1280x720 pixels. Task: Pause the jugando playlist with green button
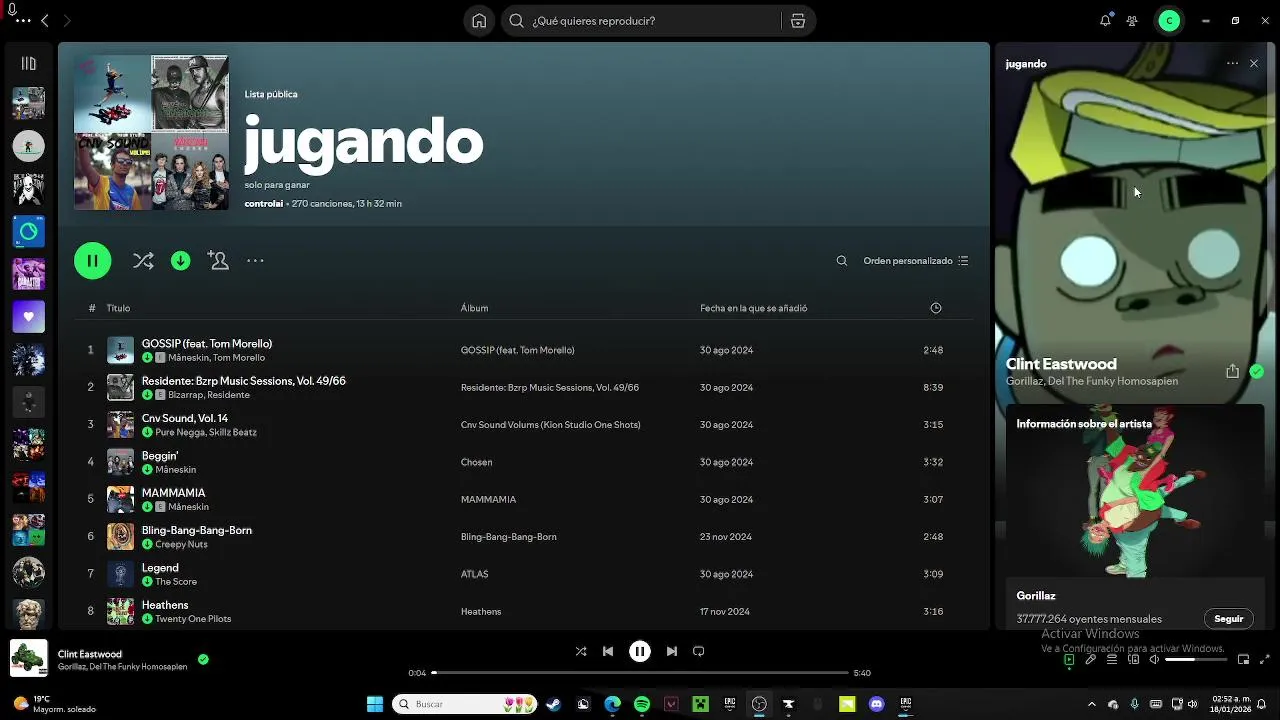92,261
